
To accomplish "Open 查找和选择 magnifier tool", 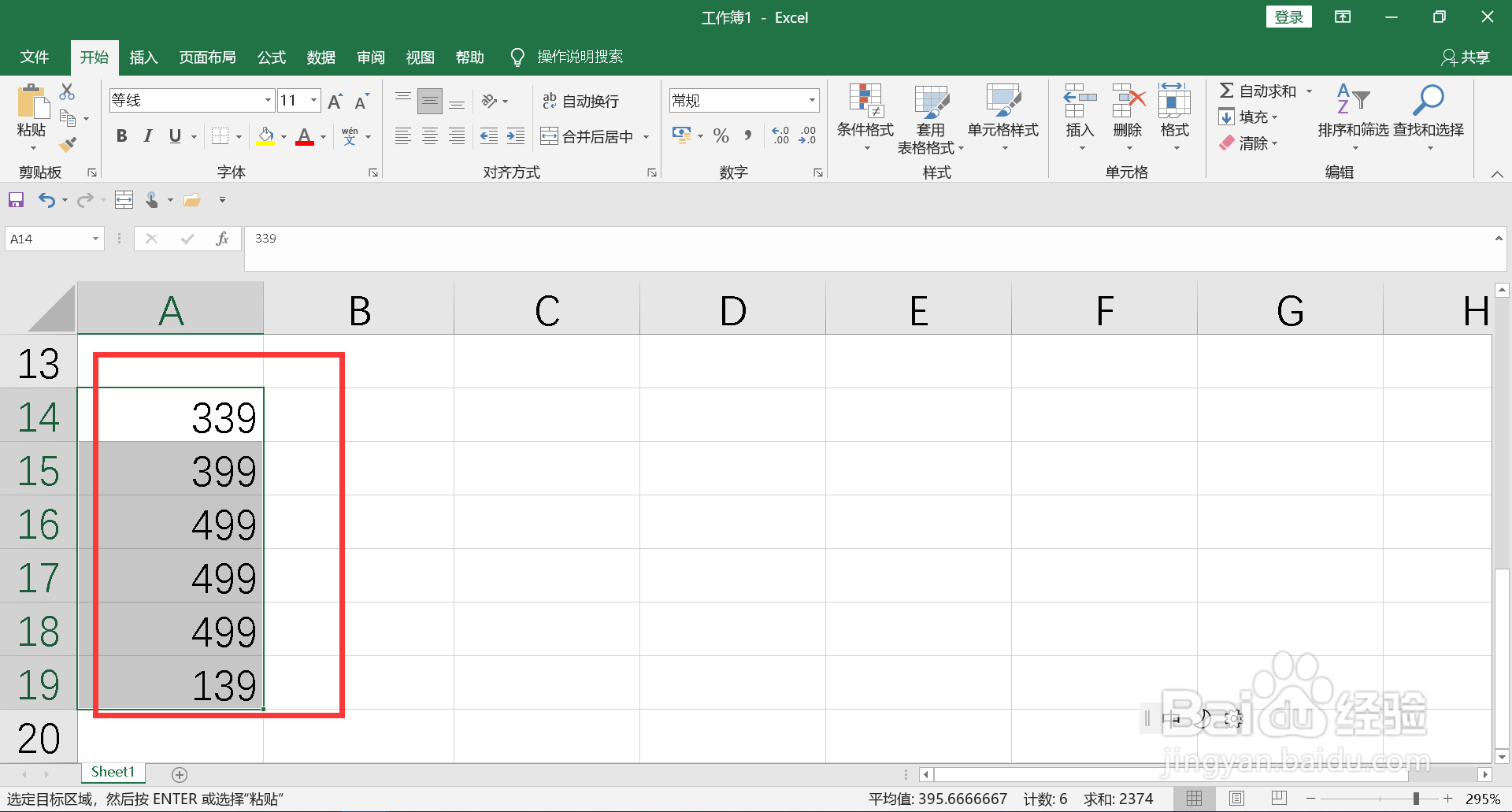I will coord(1429,118).
